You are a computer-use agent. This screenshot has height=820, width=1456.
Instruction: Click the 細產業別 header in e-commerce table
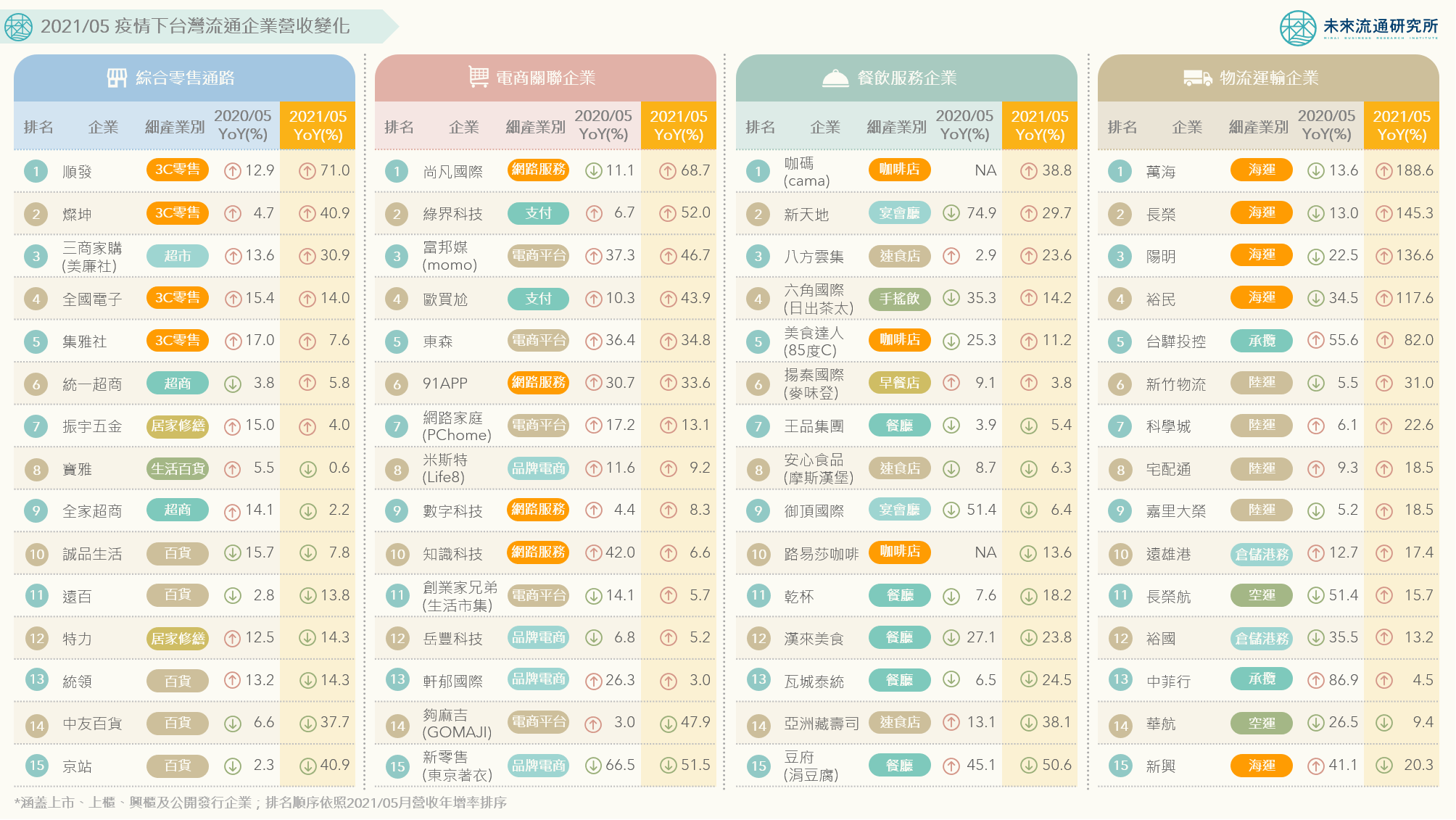(x=535, y=127)
